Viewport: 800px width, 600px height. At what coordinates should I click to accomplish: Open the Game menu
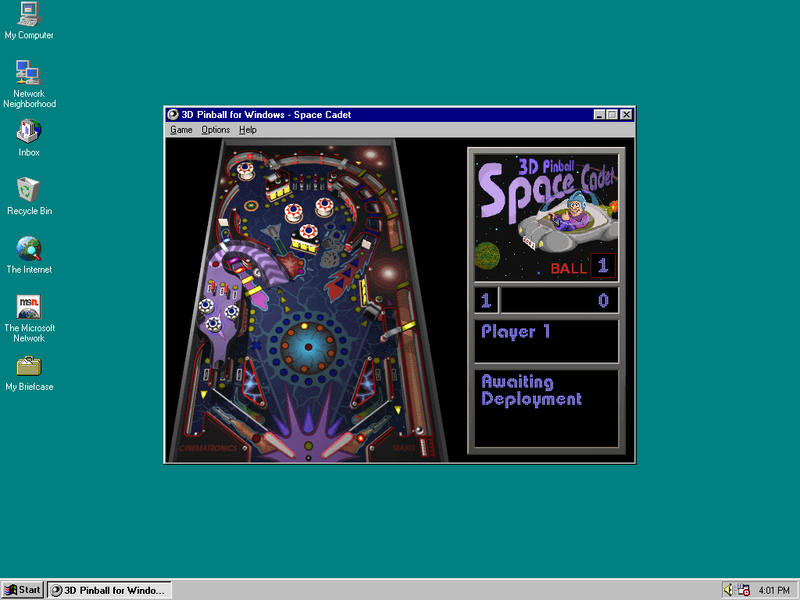[x=180, y=129]
